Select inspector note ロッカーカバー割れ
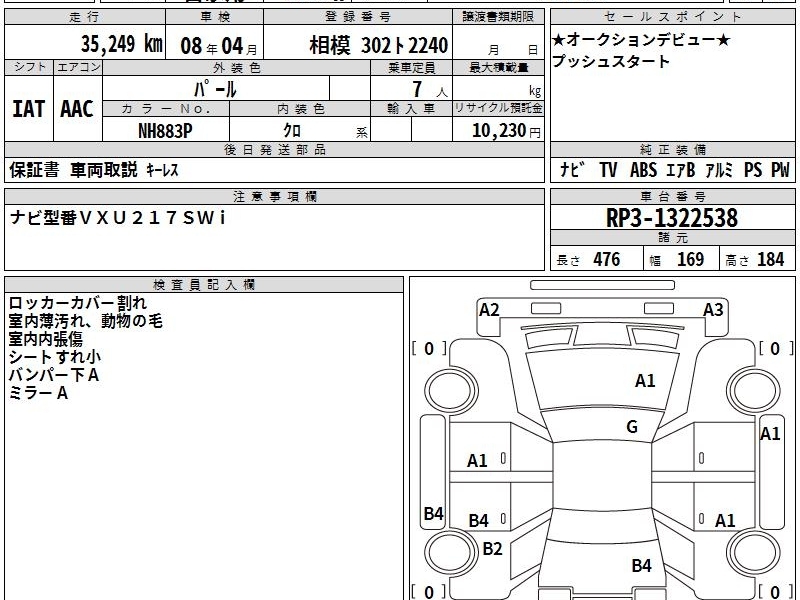The height and width of the screenshot is (600, 800). (78, 303)
